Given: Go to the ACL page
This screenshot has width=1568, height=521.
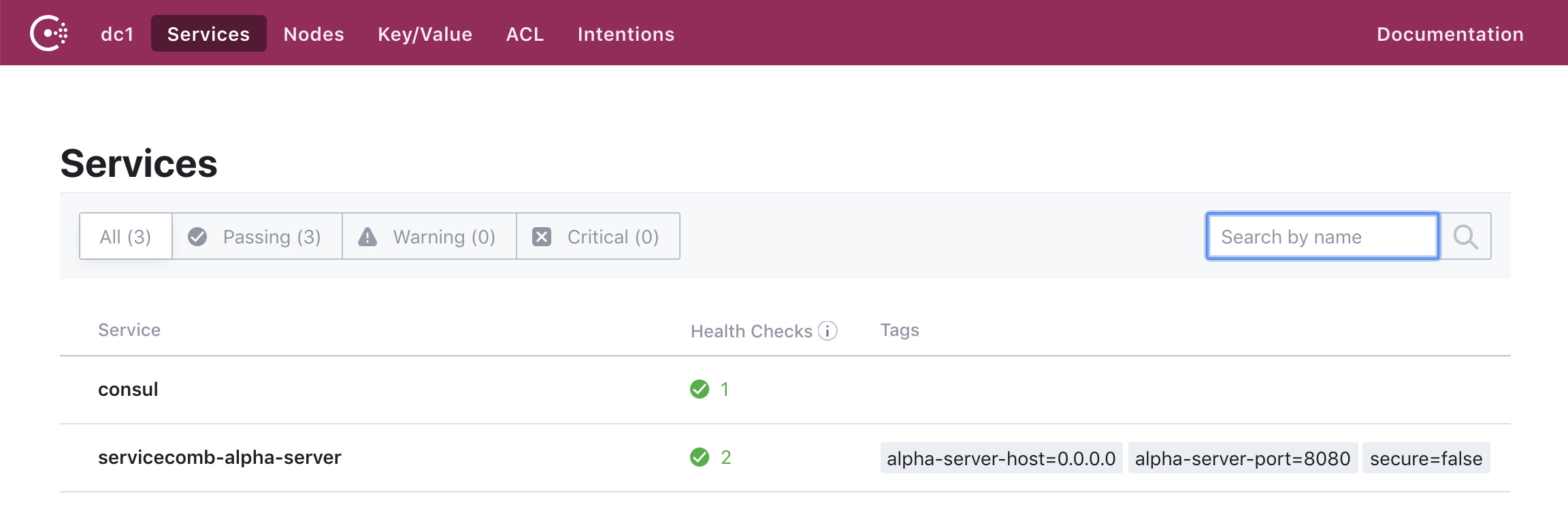Looking at the screenshot, I should click(525, 34).
